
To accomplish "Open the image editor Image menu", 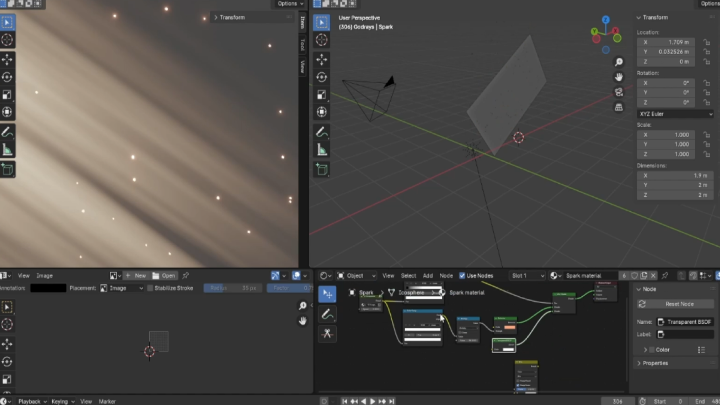I will pos(45,276).
